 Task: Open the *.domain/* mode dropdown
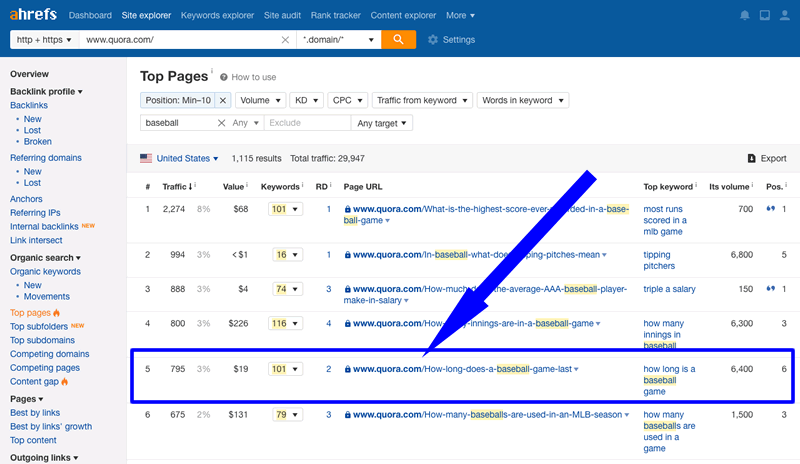(339, 39)
